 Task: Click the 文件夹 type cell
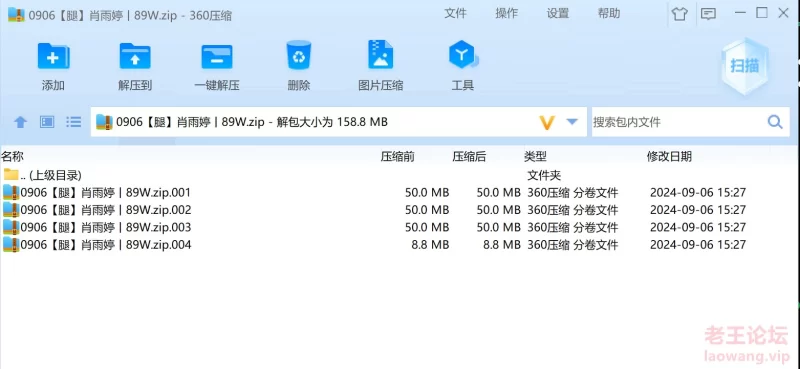point(544,176)
